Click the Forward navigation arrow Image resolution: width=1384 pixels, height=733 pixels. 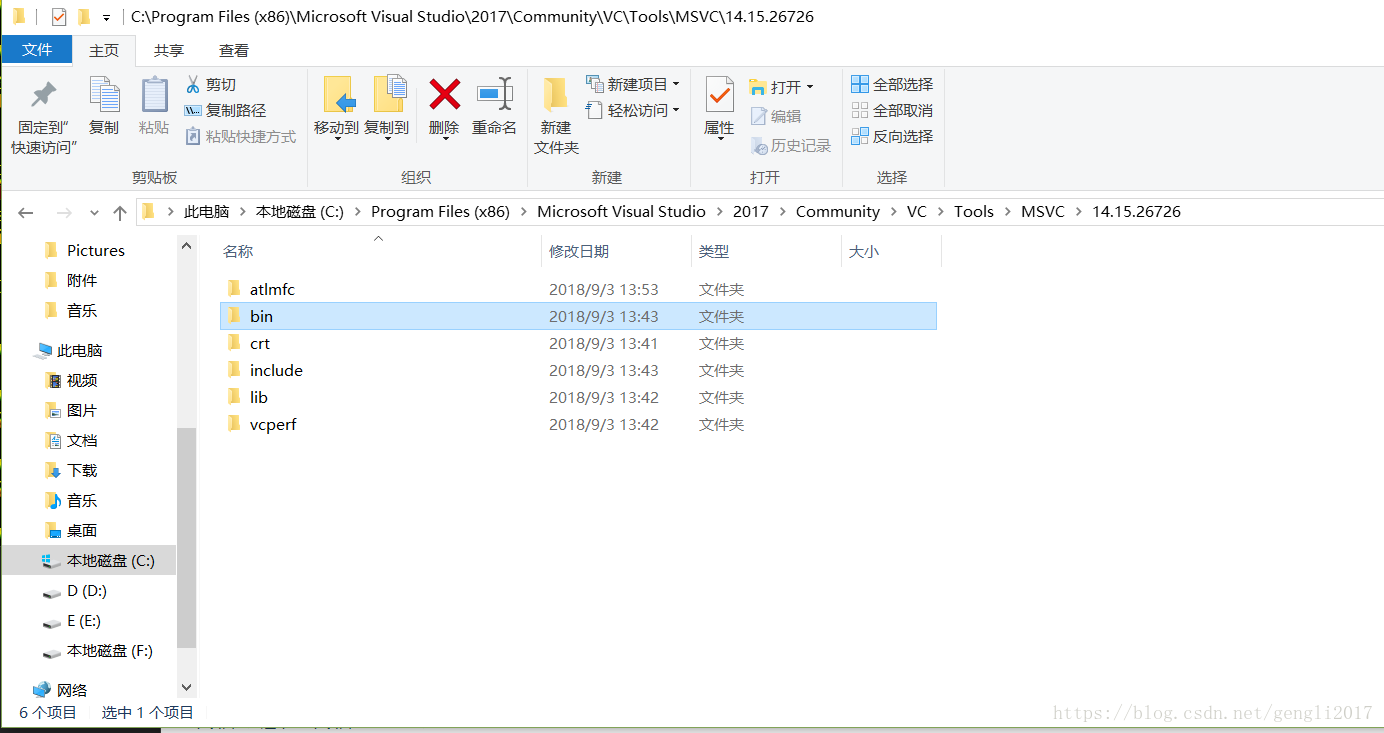click(x=64, y=212)
